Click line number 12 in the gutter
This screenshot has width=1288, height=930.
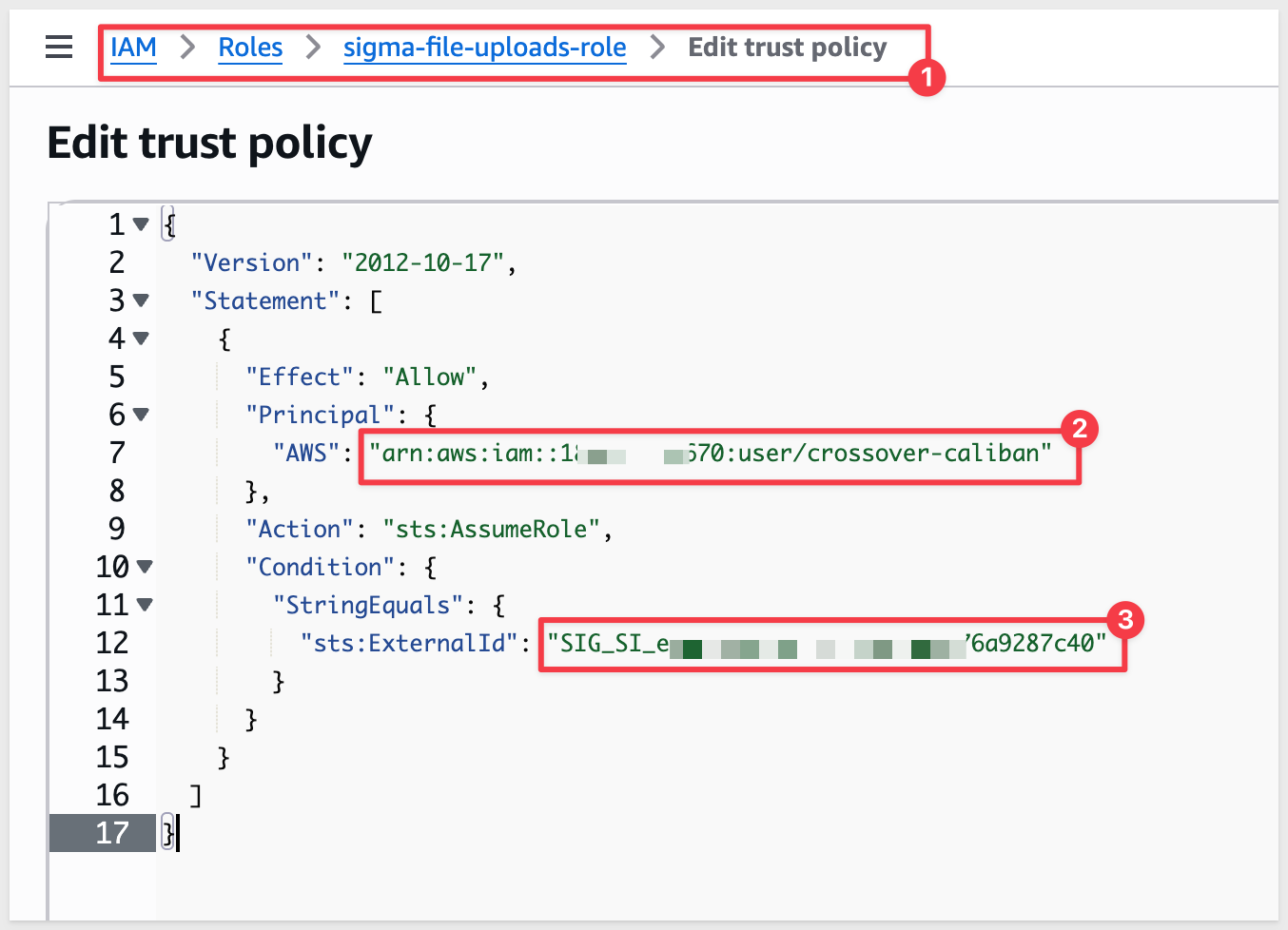111,643
